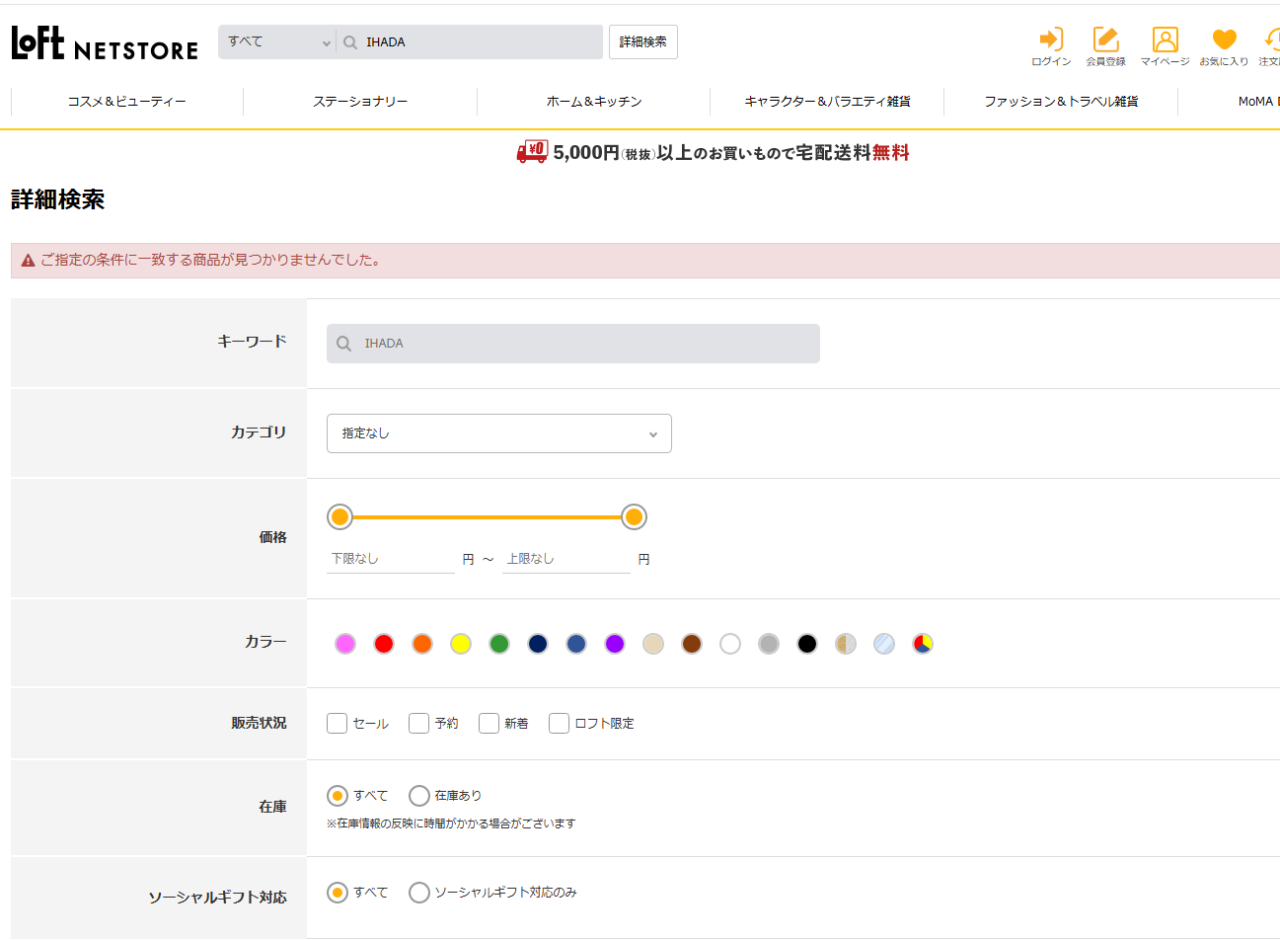The width and height of the screenshot is (1280, 940).
Task: Open the コスメ＆ビューティー menu
Action: (127, 102)
